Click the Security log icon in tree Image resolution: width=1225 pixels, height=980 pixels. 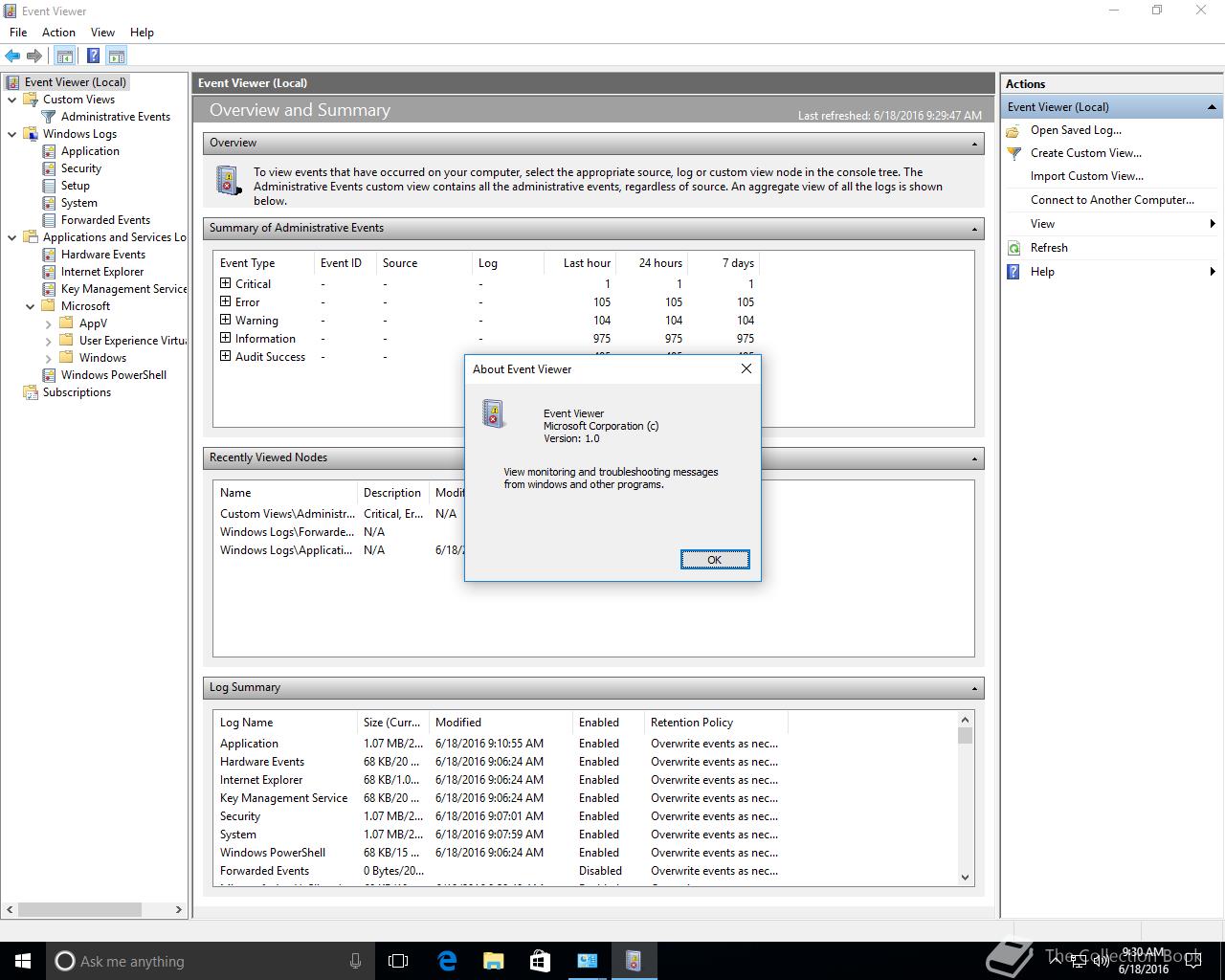pyautogui.click(x=49, y=168)
